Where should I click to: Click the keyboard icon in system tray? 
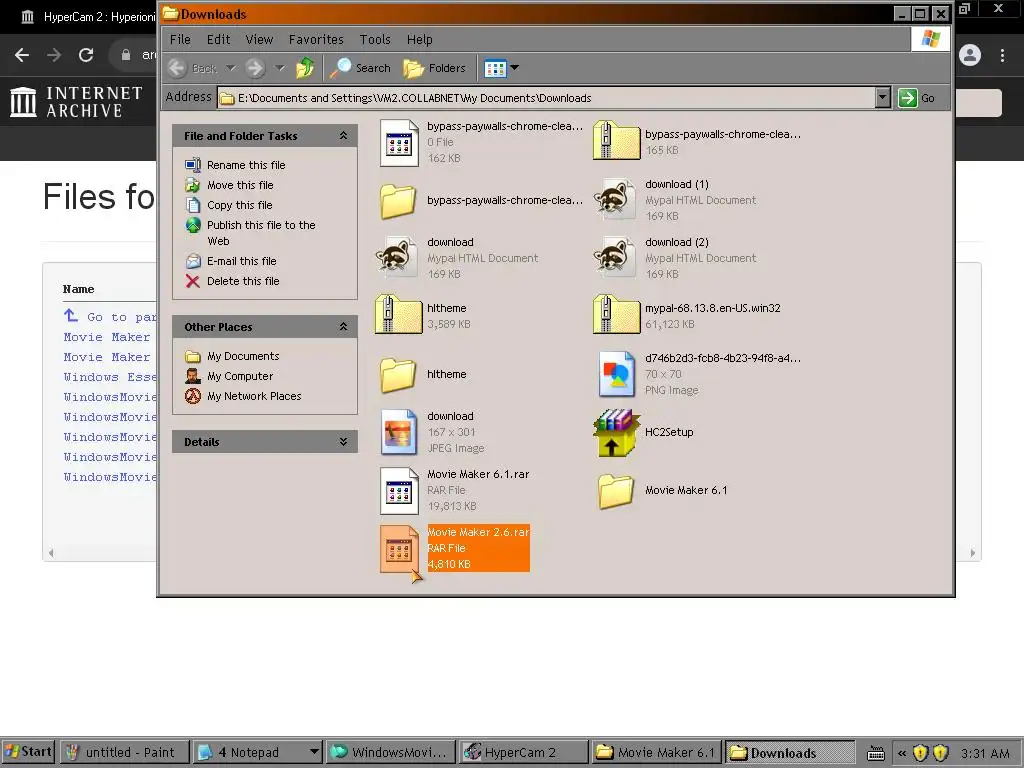point(876,753)
